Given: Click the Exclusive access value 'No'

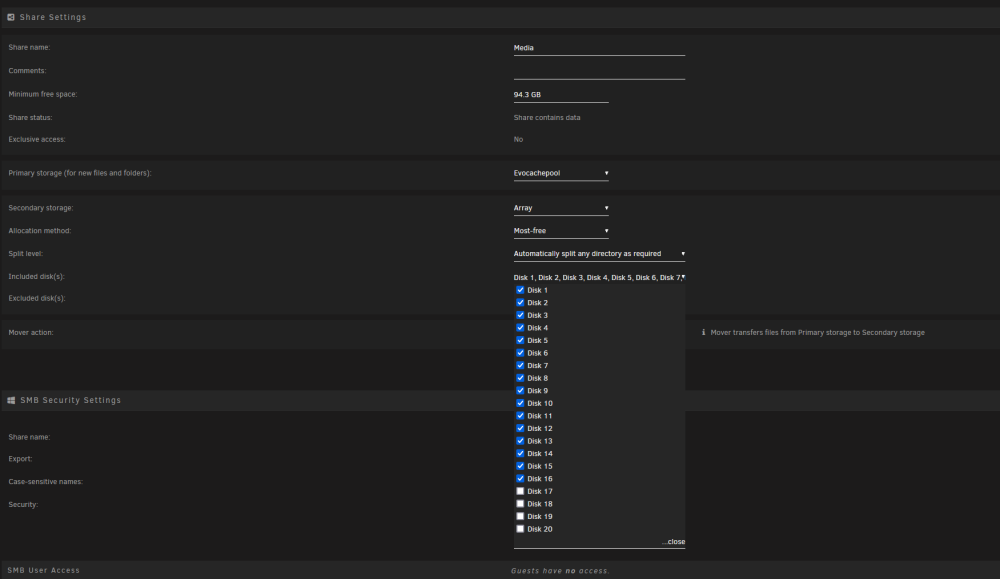Looking at the screenshot, I should click(518, 139).
